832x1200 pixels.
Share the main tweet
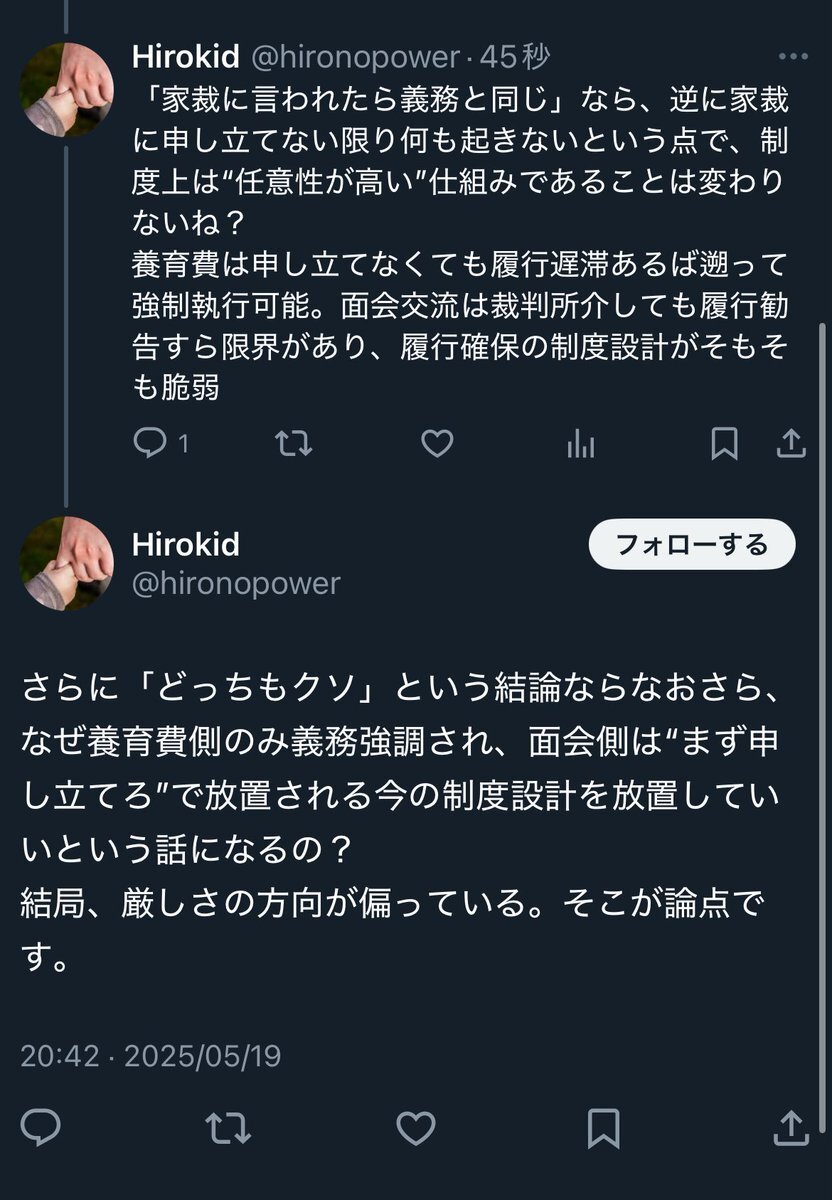pos(791,1127)
